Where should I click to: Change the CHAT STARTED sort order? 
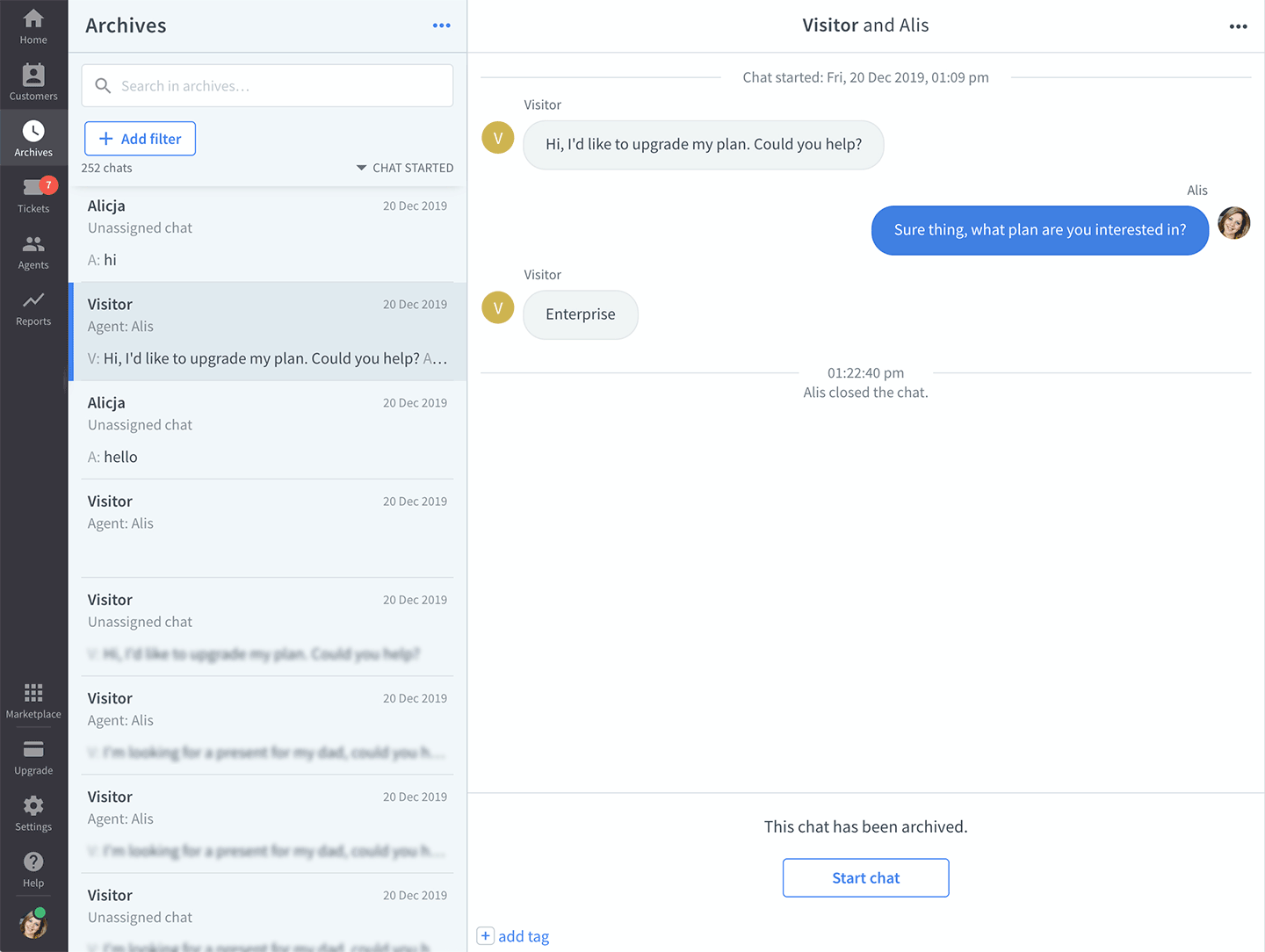click(404, 167)
